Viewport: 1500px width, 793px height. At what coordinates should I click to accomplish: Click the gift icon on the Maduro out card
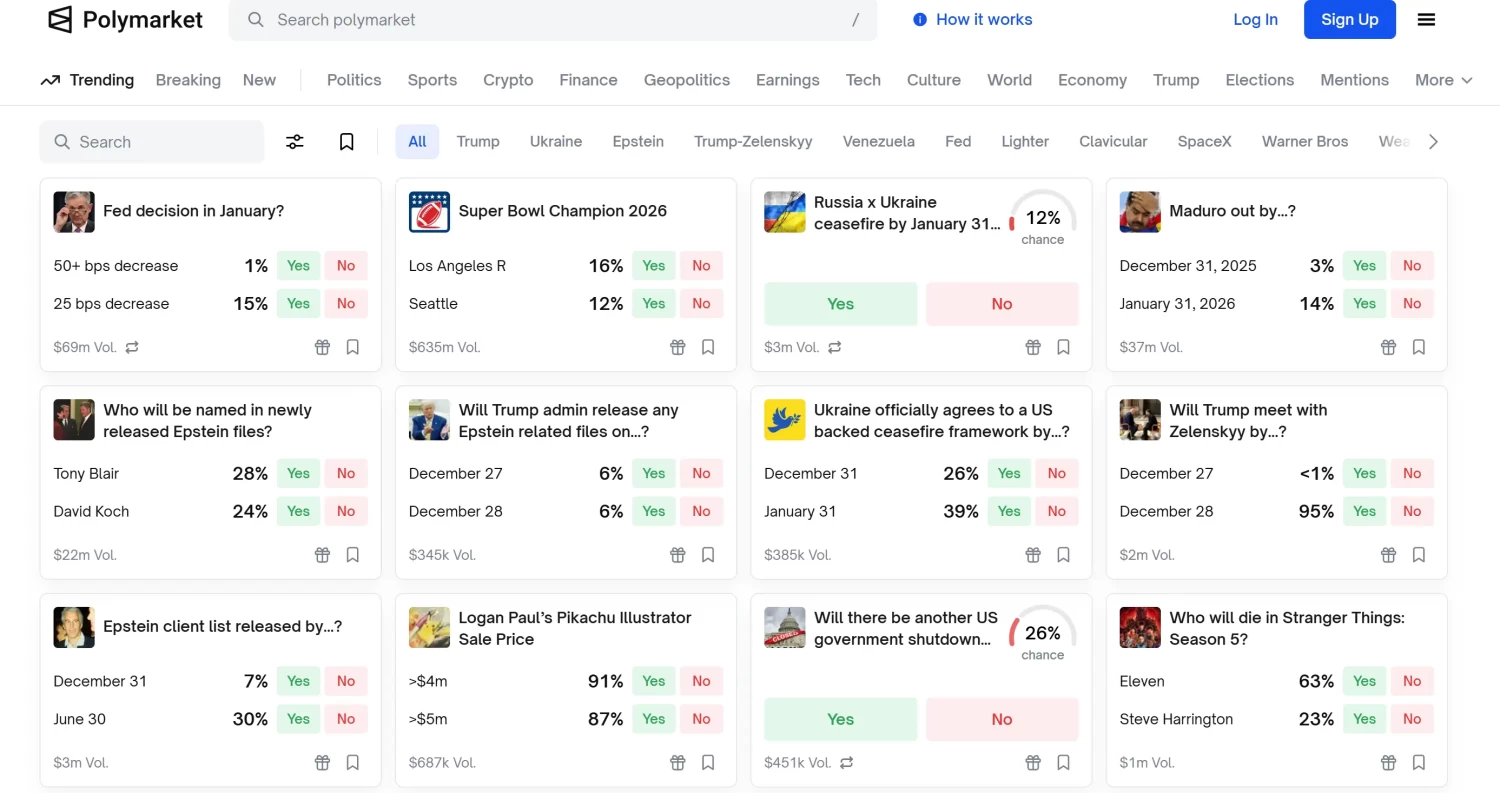point(1388,347)
